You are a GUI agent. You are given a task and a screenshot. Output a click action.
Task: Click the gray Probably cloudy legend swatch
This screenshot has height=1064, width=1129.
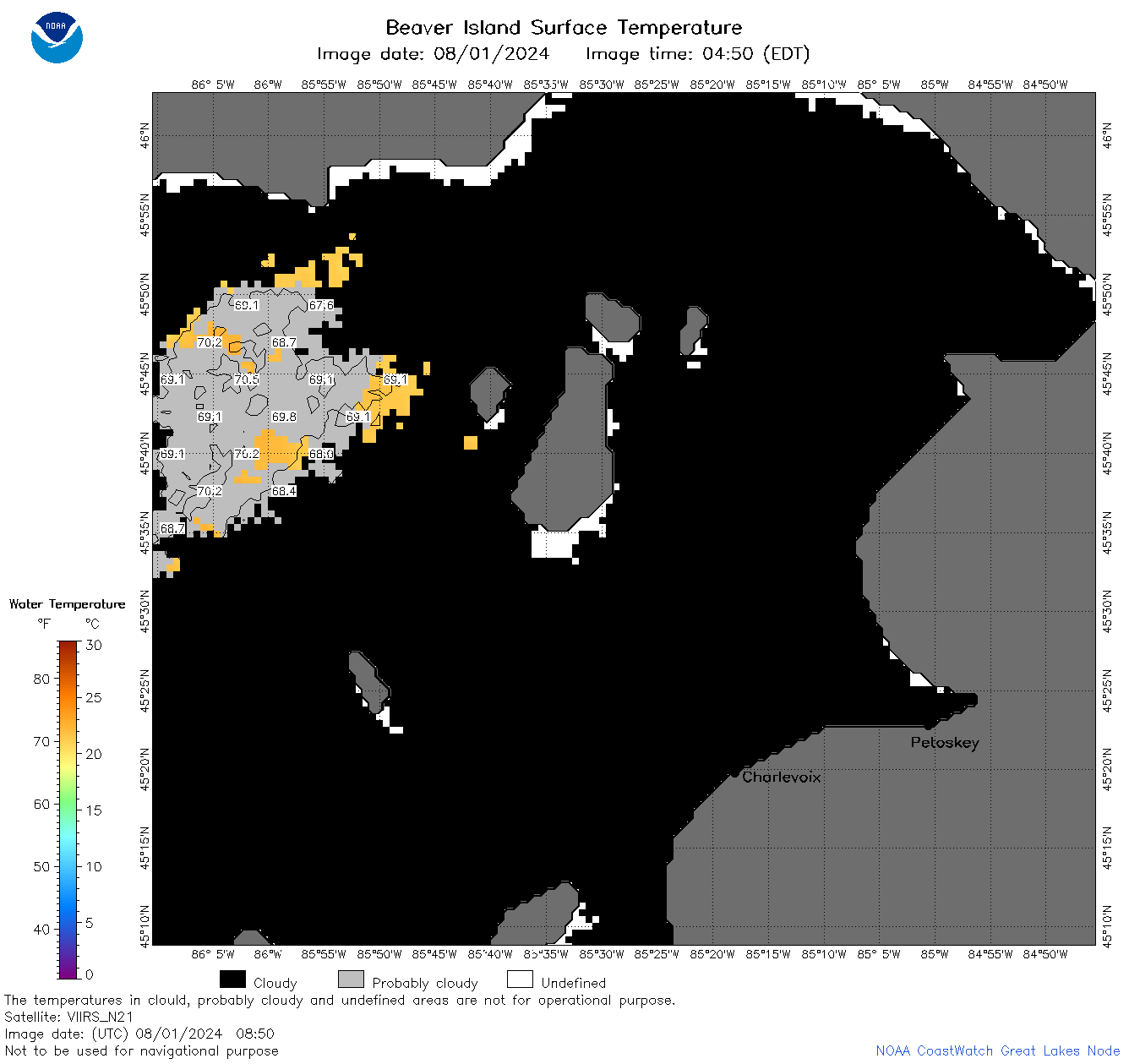coord(351,979)
